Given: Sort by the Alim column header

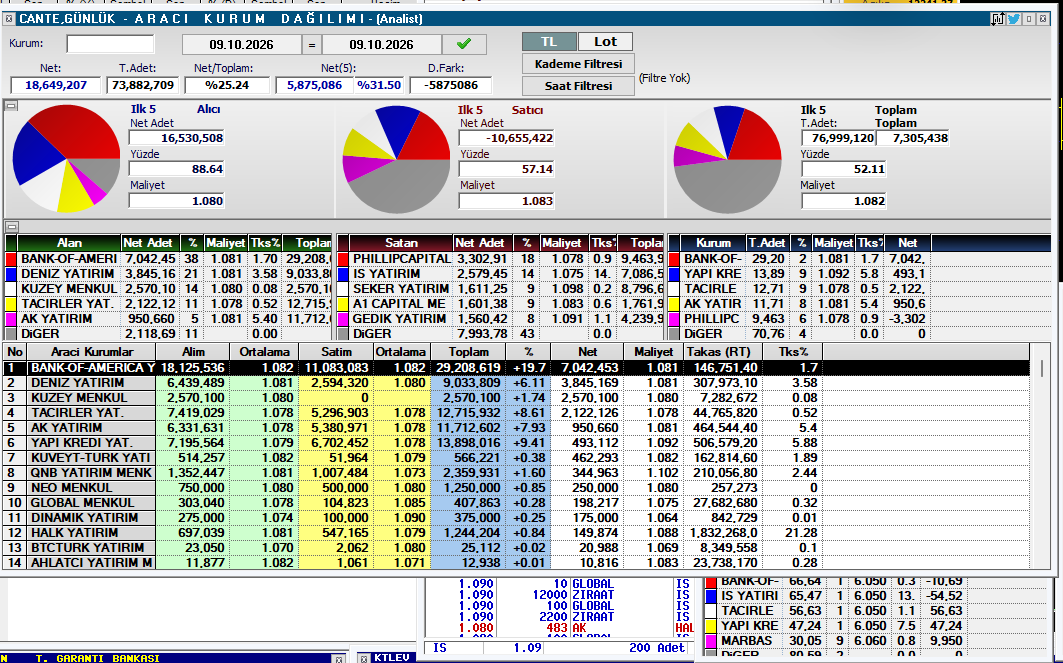Looking at the screenshot, I should pyautogui.click(x=193, y=352).
